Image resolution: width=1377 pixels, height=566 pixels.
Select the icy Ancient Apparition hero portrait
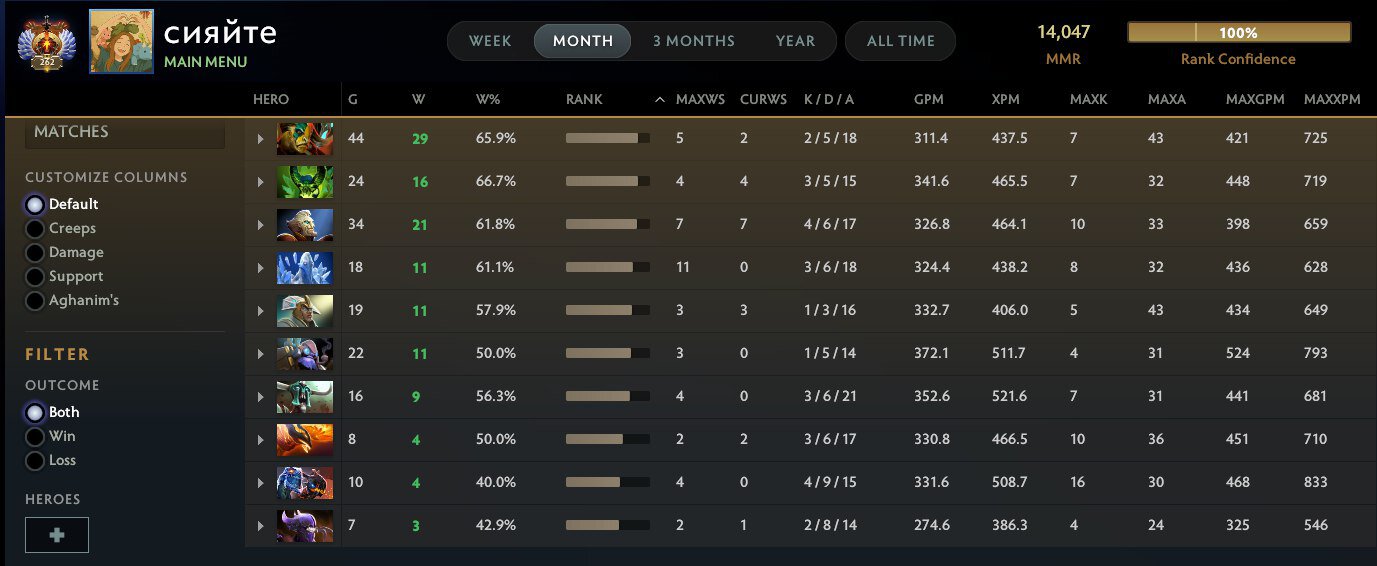[x=305, y=268]
